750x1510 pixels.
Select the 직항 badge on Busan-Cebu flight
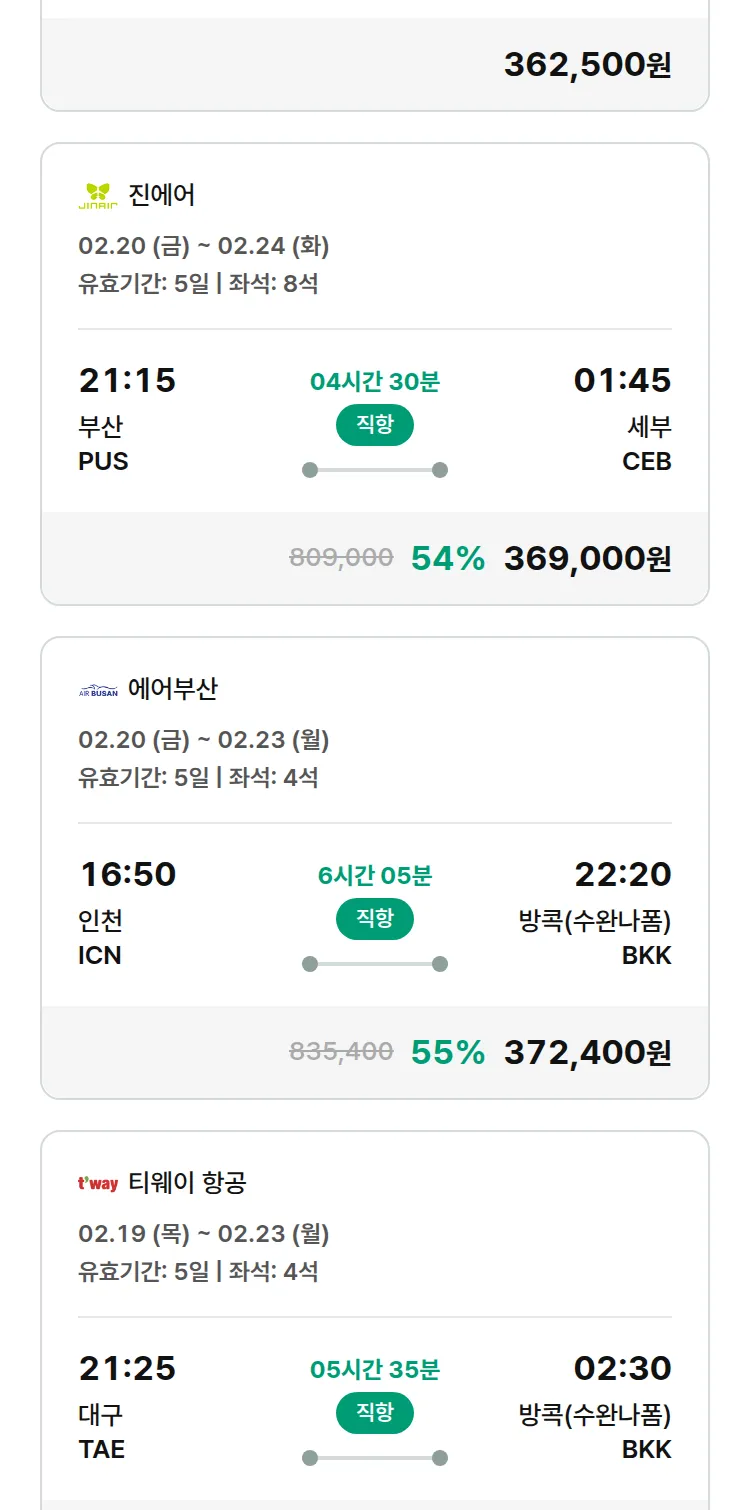click(x=375, y=425)
